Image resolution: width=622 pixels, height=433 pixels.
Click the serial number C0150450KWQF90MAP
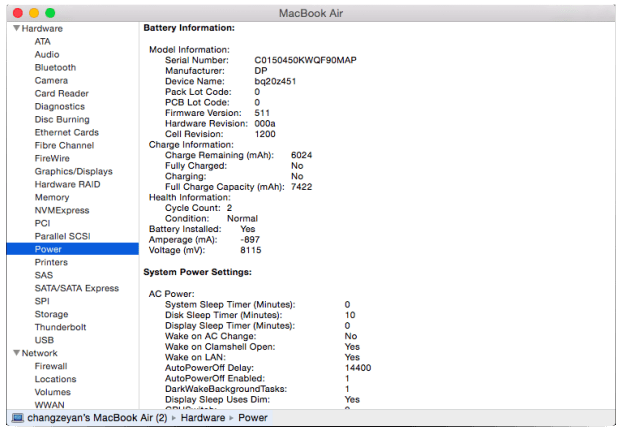click(x=305, y=60)
